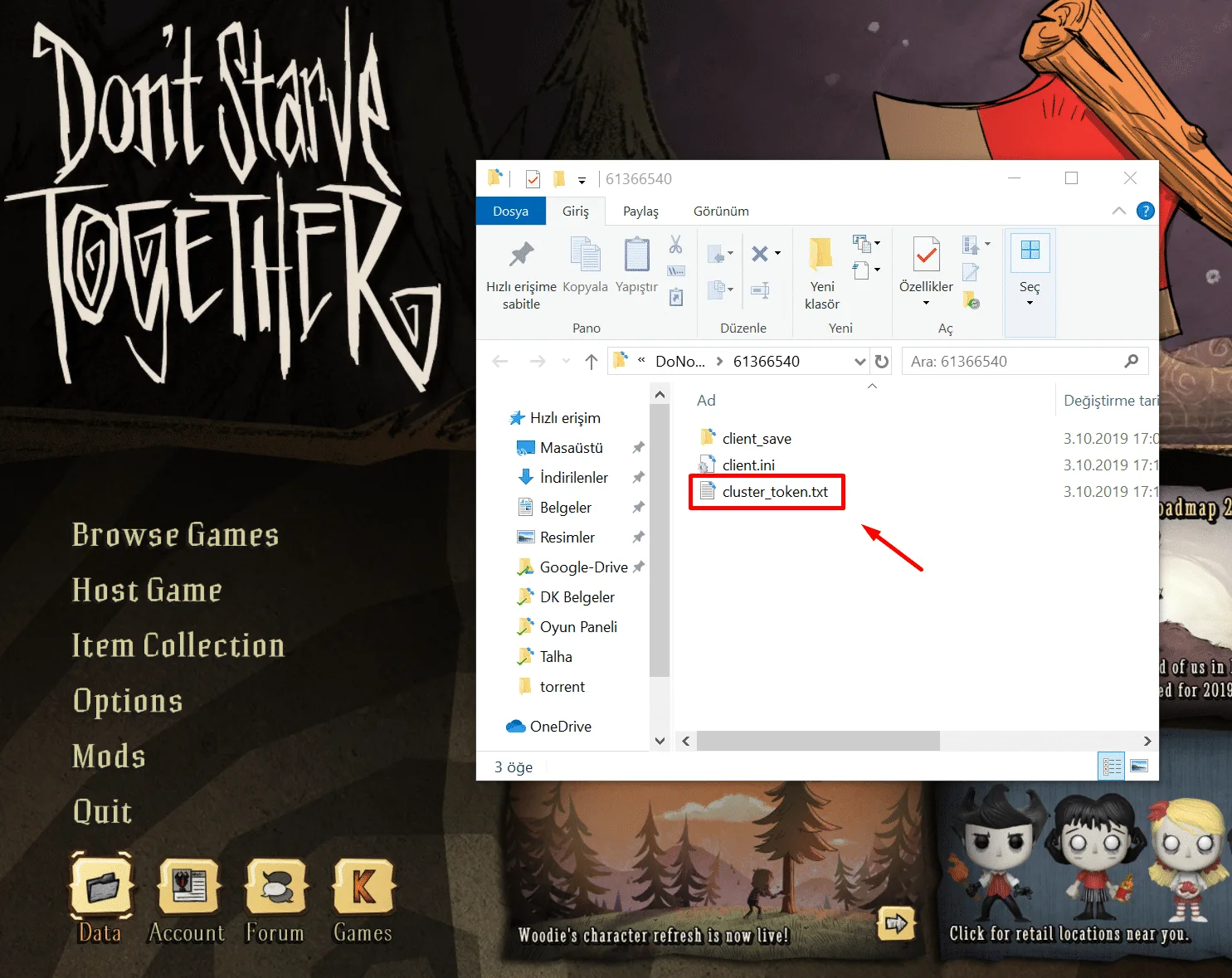Pin folder with Hızlı erişime sabitle

[521, 274]
